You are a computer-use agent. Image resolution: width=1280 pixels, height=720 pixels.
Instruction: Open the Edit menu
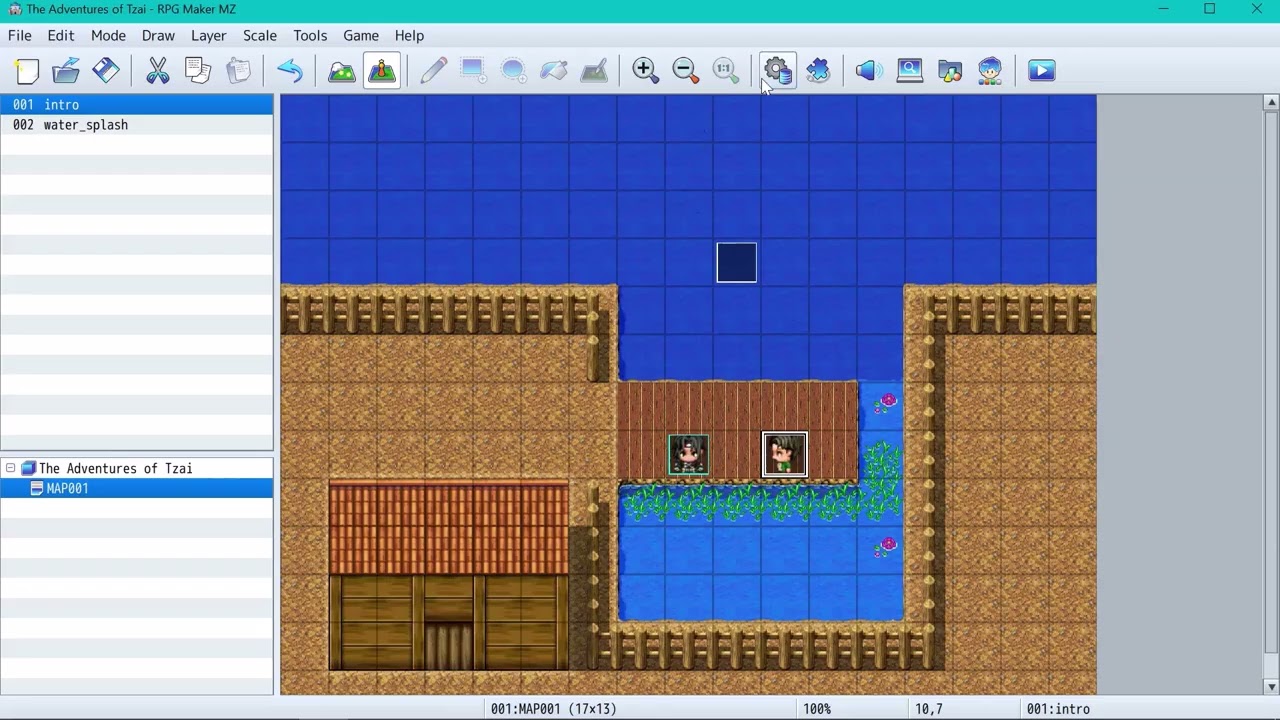(x=61, y=36)
